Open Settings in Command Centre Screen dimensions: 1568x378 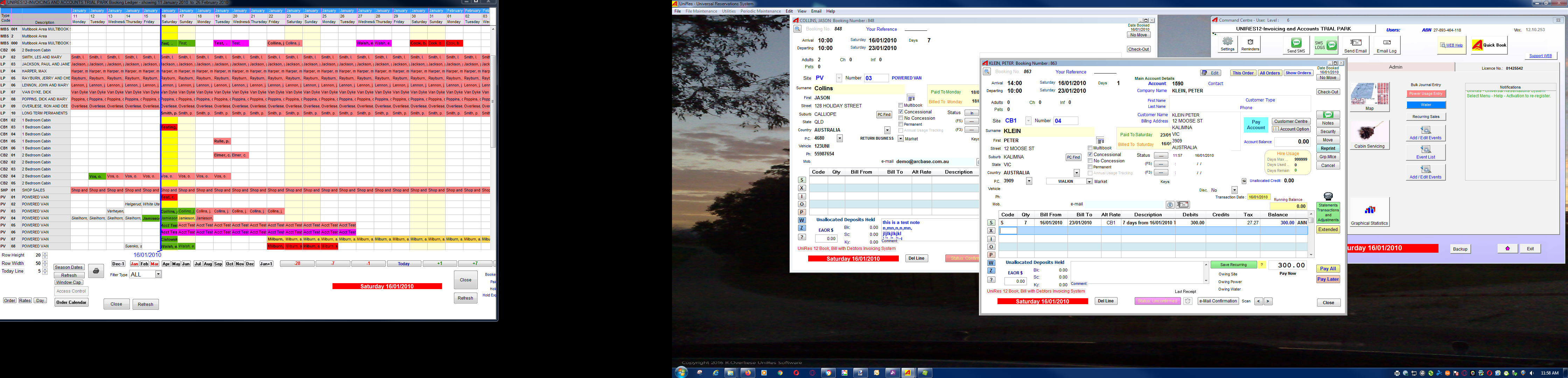click(x=1228, y=44)
